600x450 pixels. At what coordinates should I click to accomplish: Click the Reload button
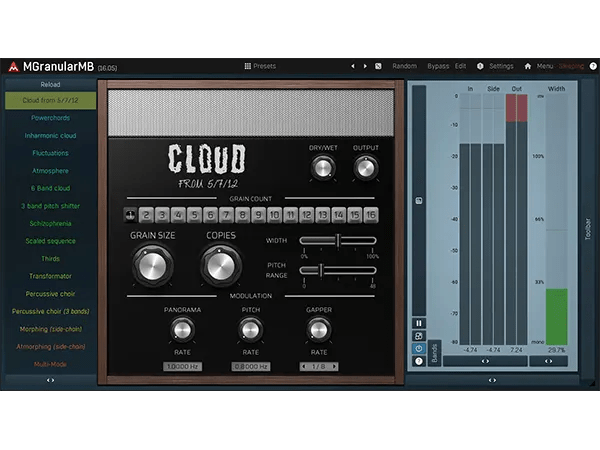coord(51,85)
